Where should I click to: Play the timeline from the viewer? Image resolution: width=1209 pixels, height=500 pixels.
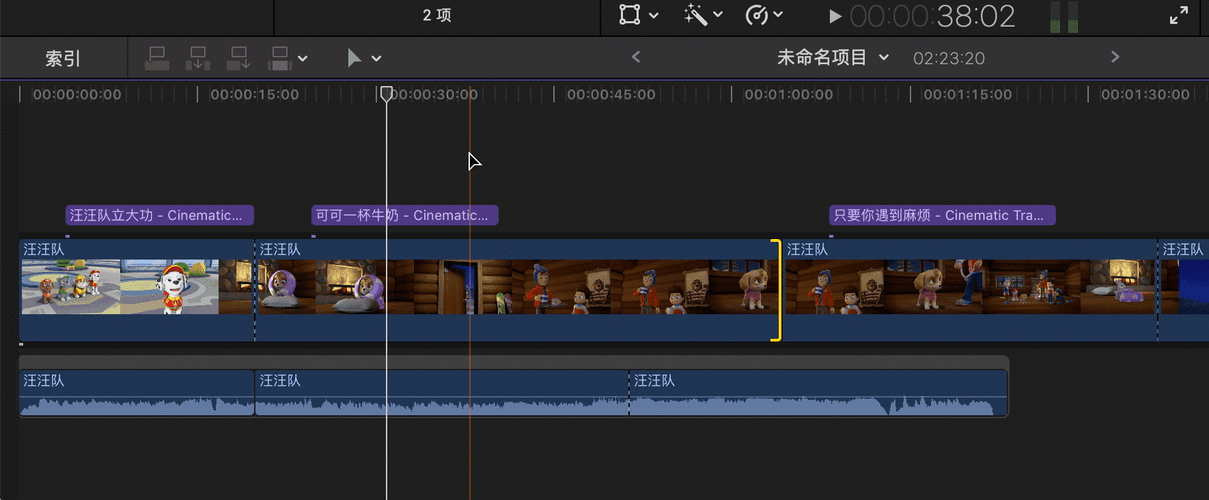point(835,16)
